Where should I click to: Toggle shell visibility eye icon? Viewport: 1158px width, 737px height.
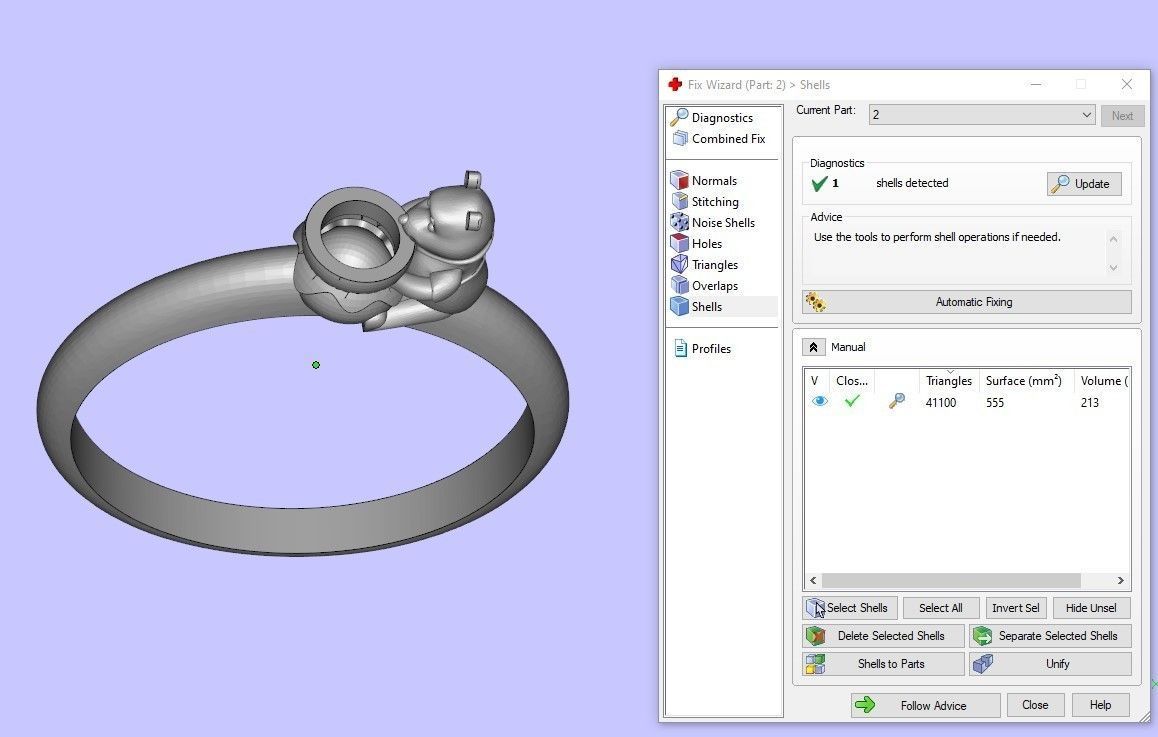820,401
